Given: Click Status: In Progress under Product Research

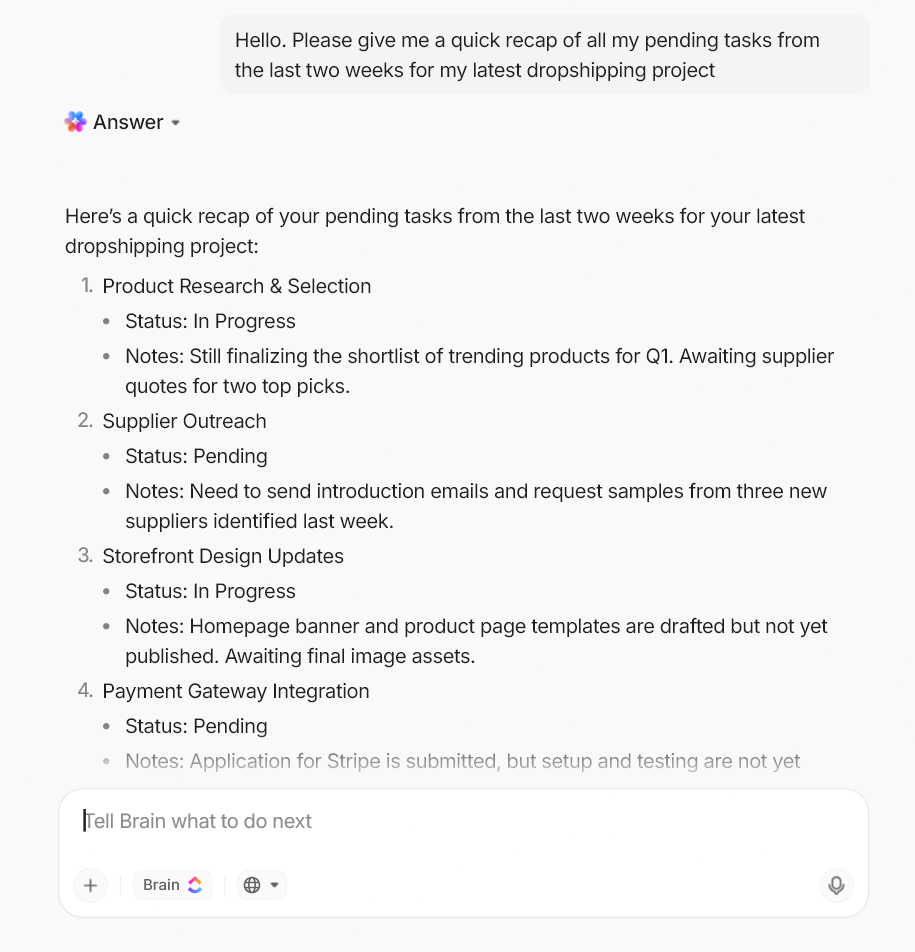Looking at the screenshot, I should click(210, 321).
